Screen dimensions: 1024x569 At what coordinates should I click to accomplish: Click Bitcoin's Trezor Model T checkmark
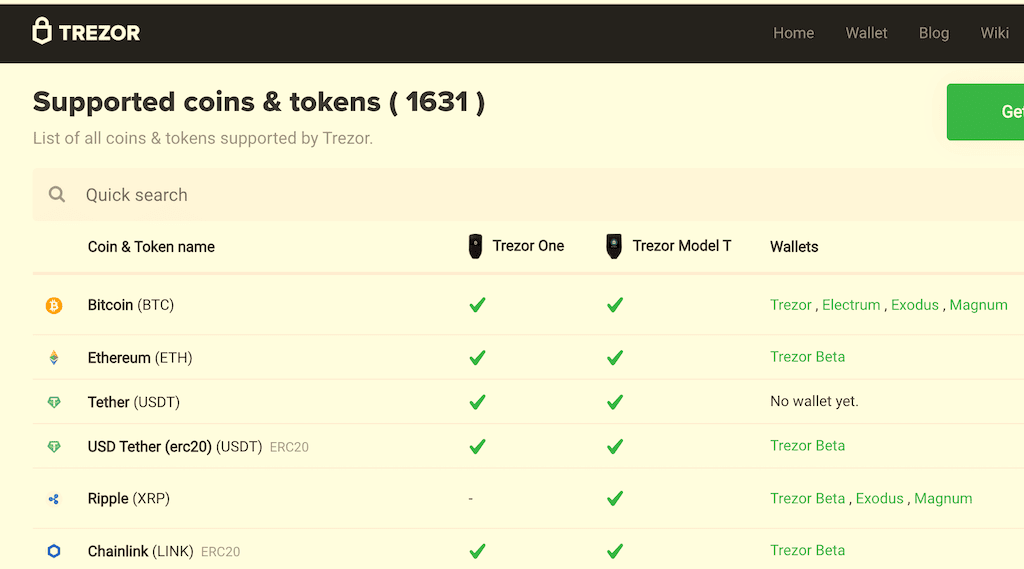tap(615, 305)
